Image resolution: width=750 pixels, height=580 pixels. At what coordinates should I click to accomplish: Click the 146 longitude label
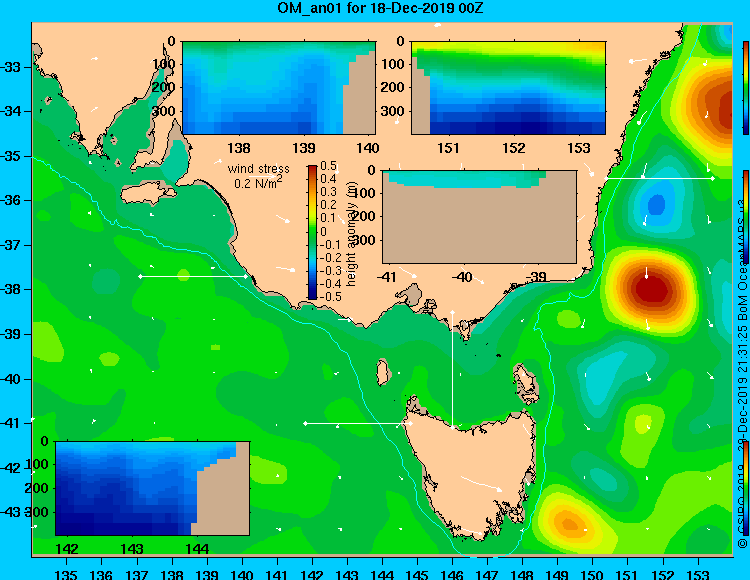[x=452, y=574]
